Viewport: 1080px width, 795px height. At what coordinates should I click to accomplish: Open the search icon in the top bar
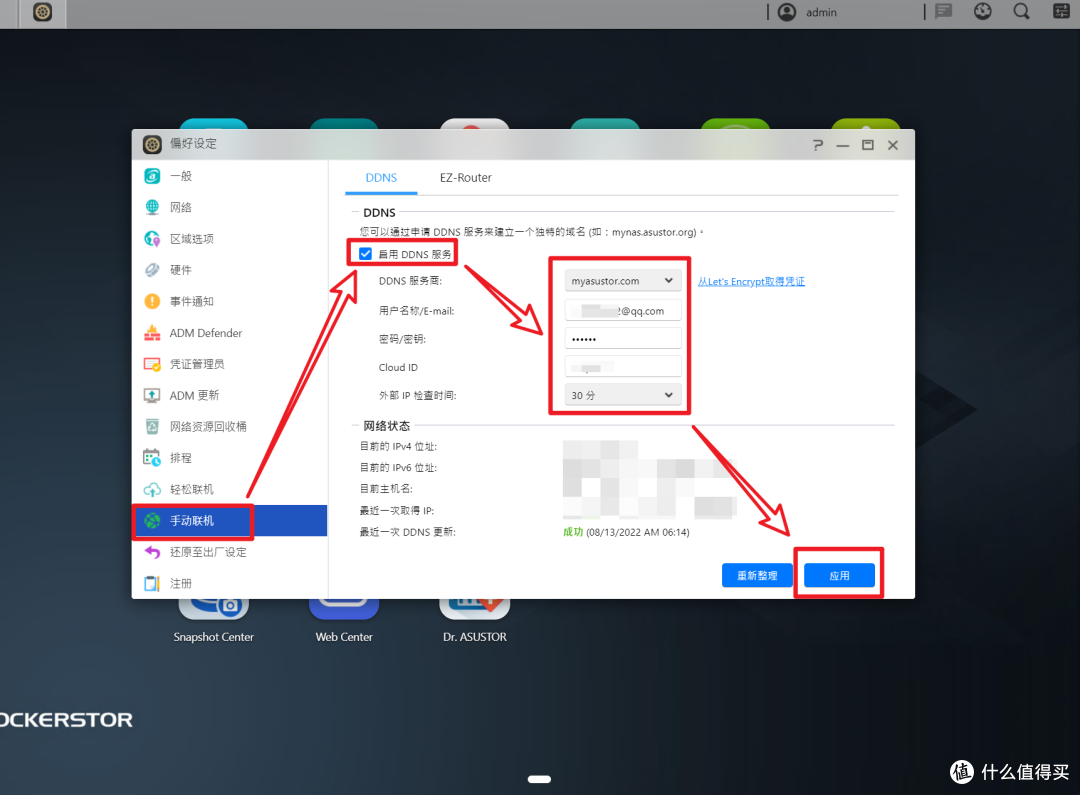[1021, 12]
